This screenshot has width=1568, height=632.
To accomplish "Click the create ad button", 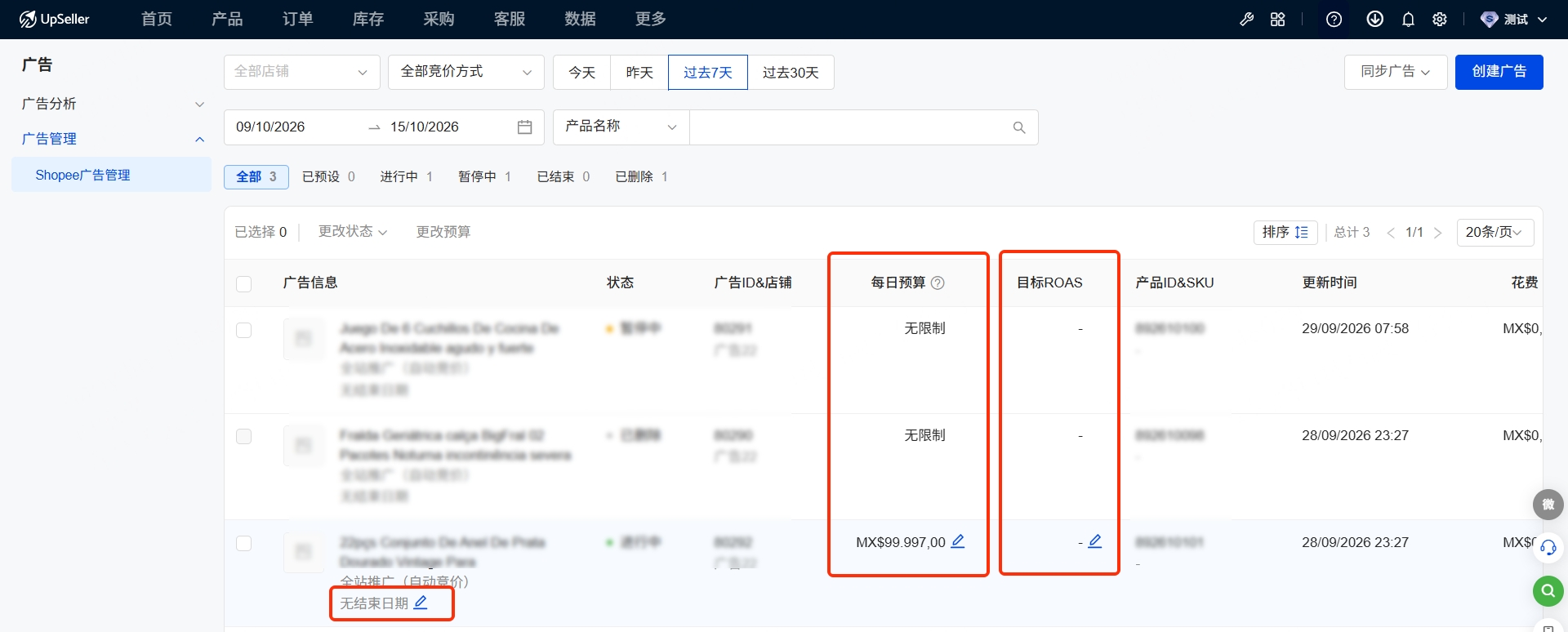I will [1499, 72].
